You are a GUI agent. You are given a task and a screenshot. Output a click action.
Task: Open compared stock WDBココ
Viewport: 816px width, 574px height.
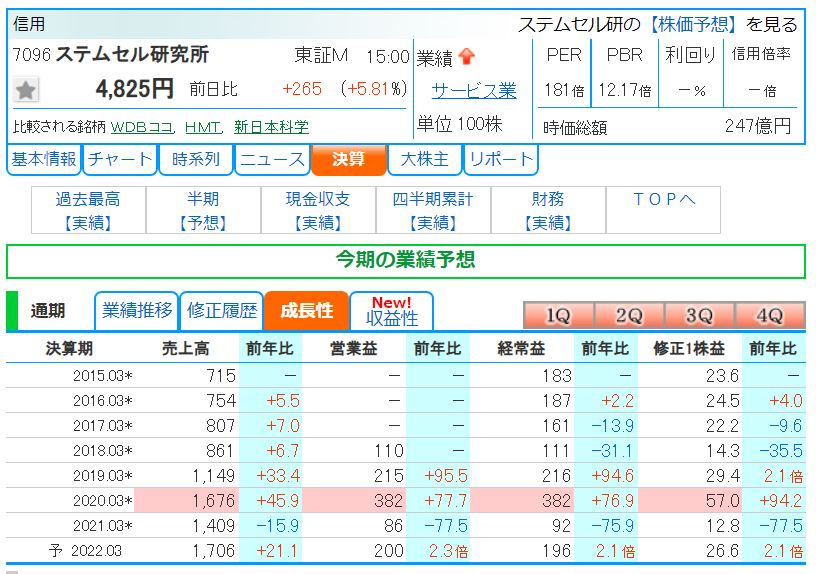(x=142, y=127)
